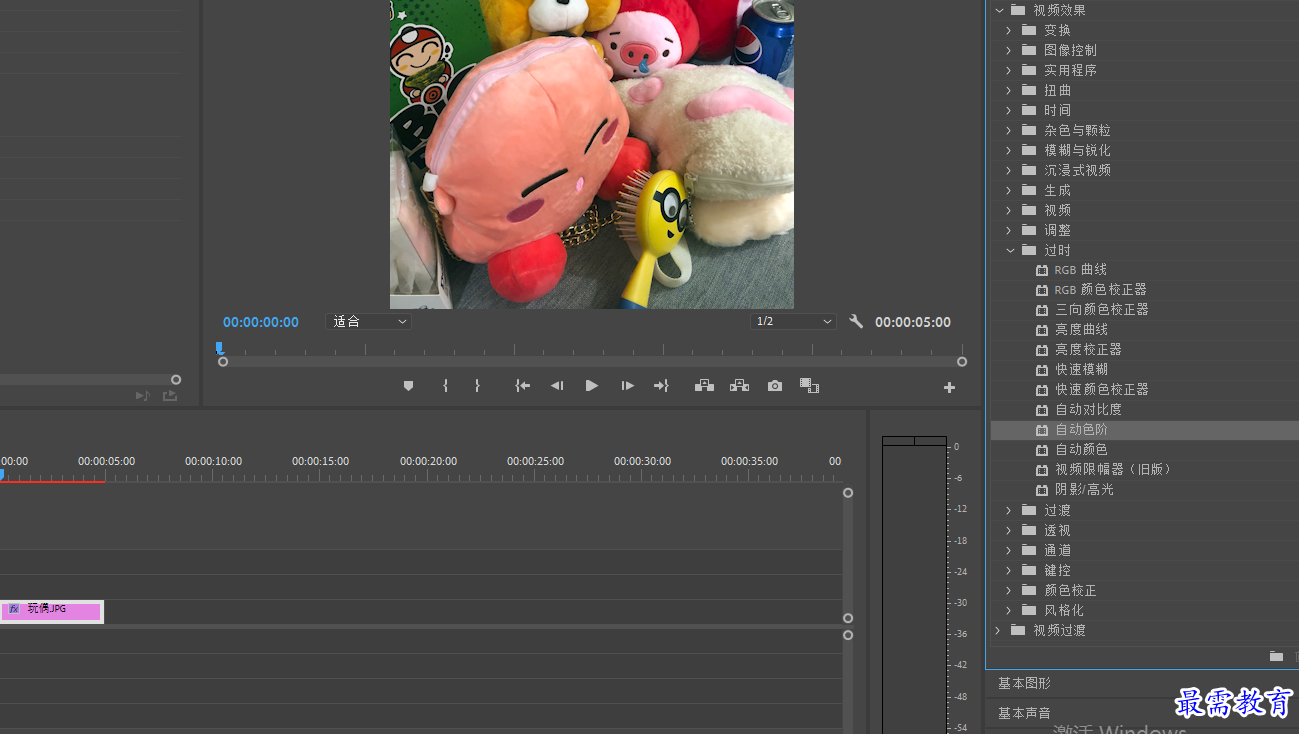The image size is (1299, 734).
Task: Click the blue 00:00:00:00 timecode field
Action: pyautogui.click(x=261, y=322)
